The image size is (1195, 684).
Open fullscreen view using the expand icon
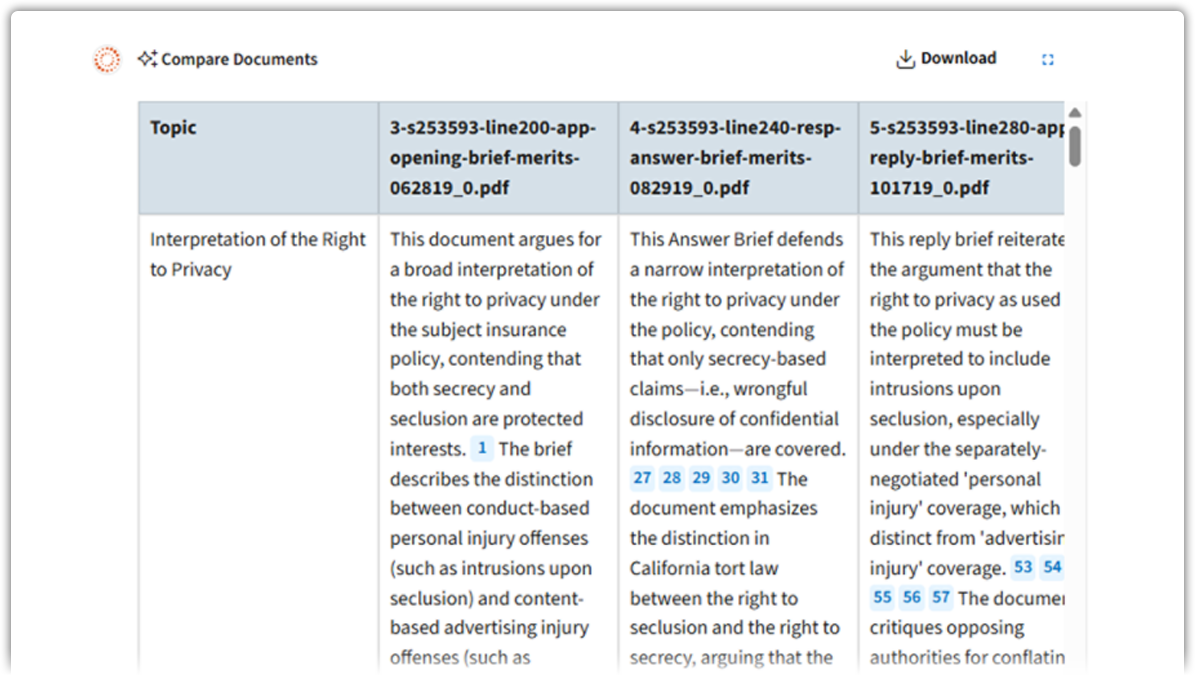pos(1048,59)
